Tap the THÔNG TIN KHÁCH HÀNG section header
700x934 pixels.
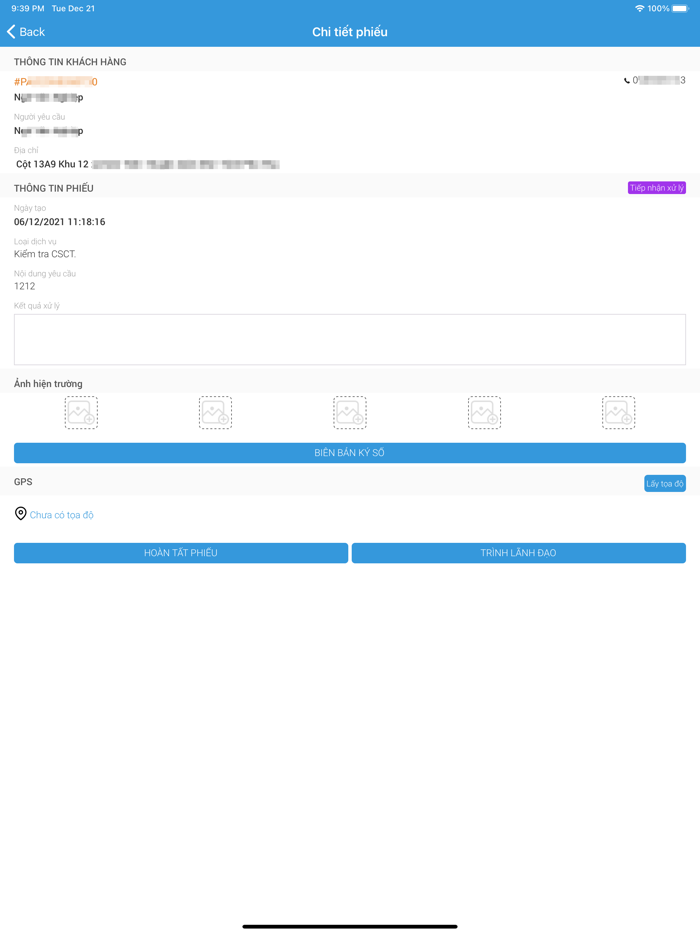(70, 62)
